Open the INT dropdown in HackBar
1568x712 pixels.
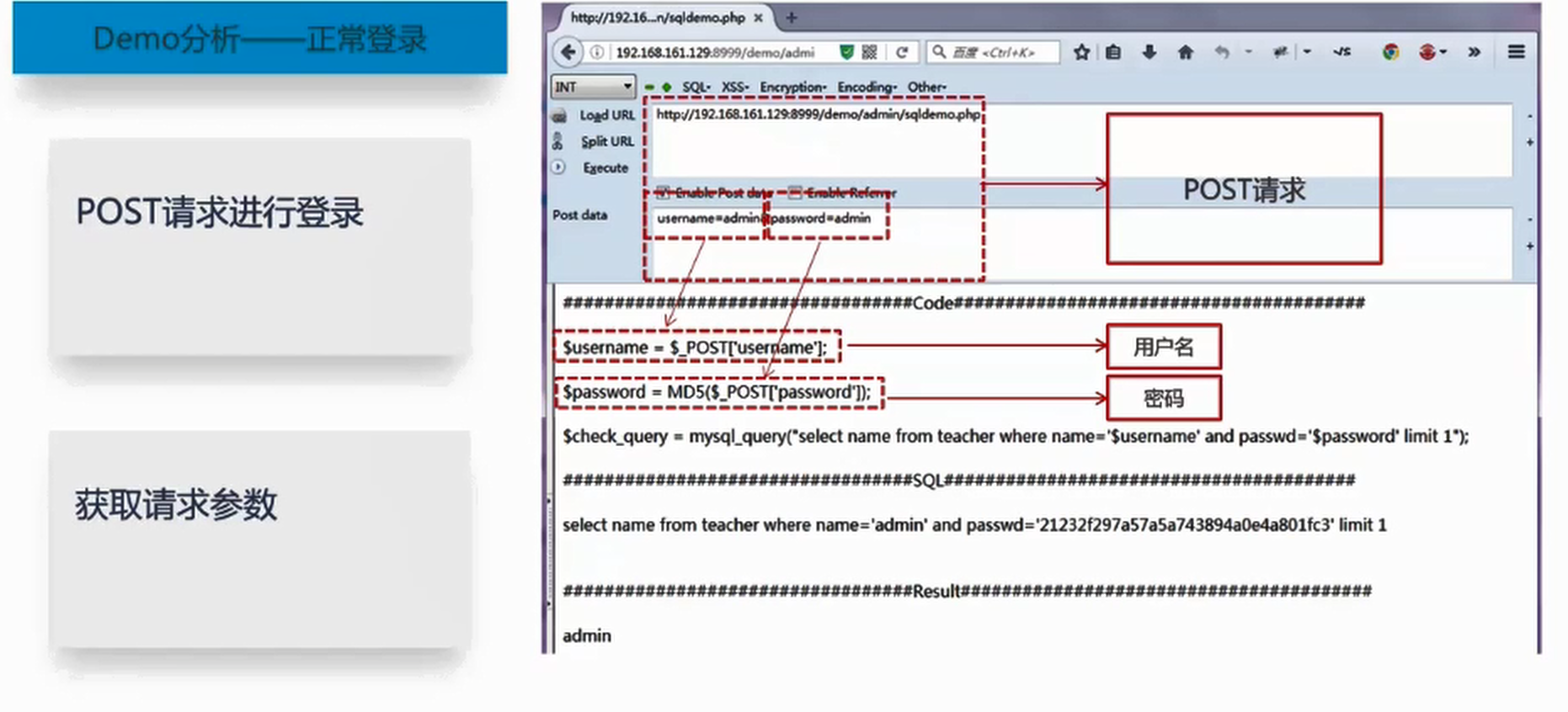(x=593, y=87)
